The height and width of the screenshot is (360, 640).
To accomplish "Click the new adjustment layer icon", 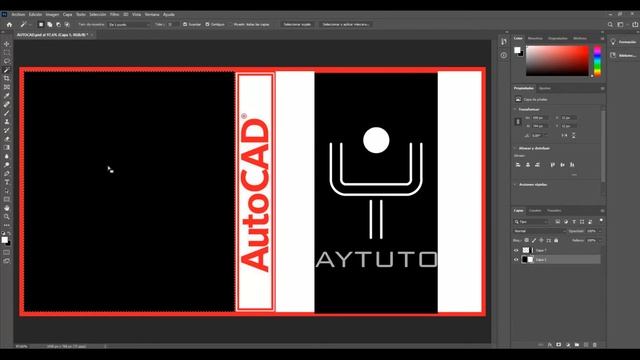I will (568, 345).
